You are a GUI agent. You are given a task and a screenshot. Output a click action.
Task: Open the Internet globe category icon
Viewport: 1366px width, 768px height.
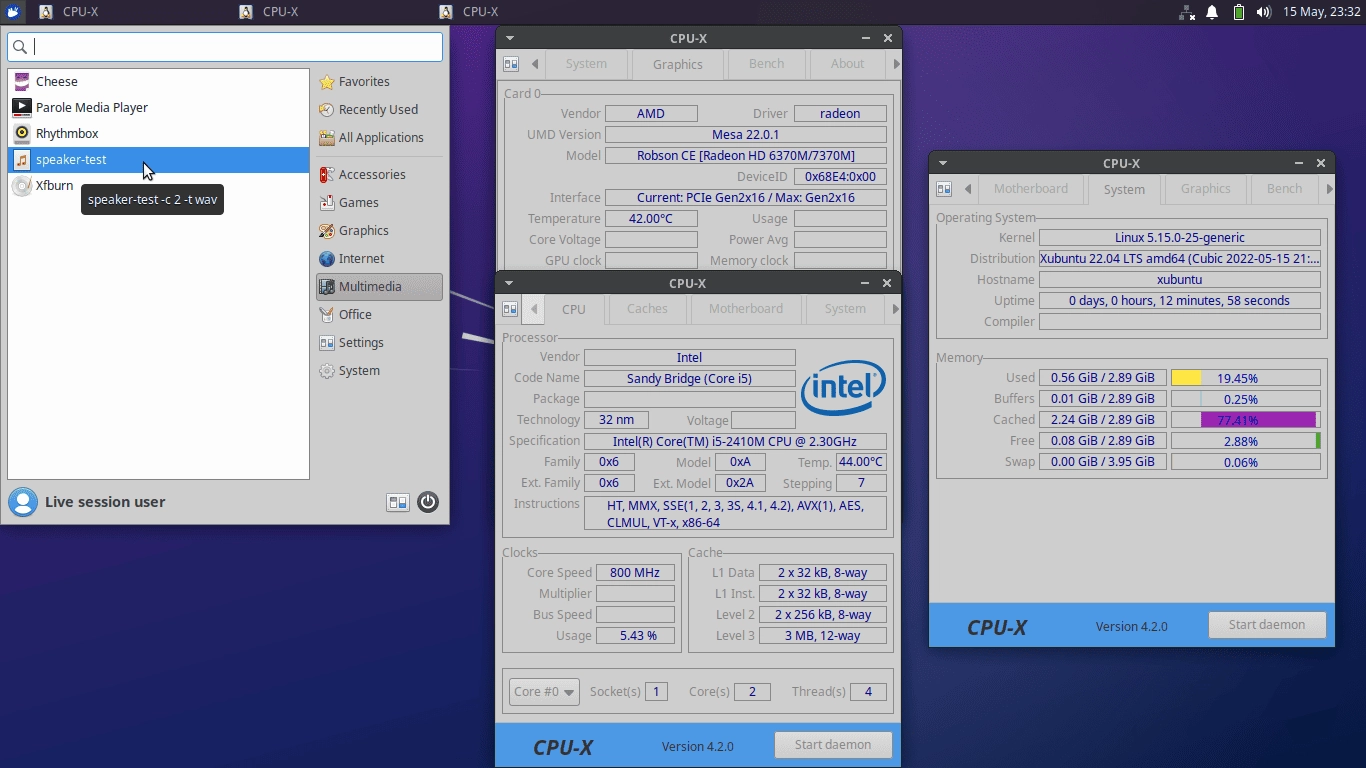point(326,259)
